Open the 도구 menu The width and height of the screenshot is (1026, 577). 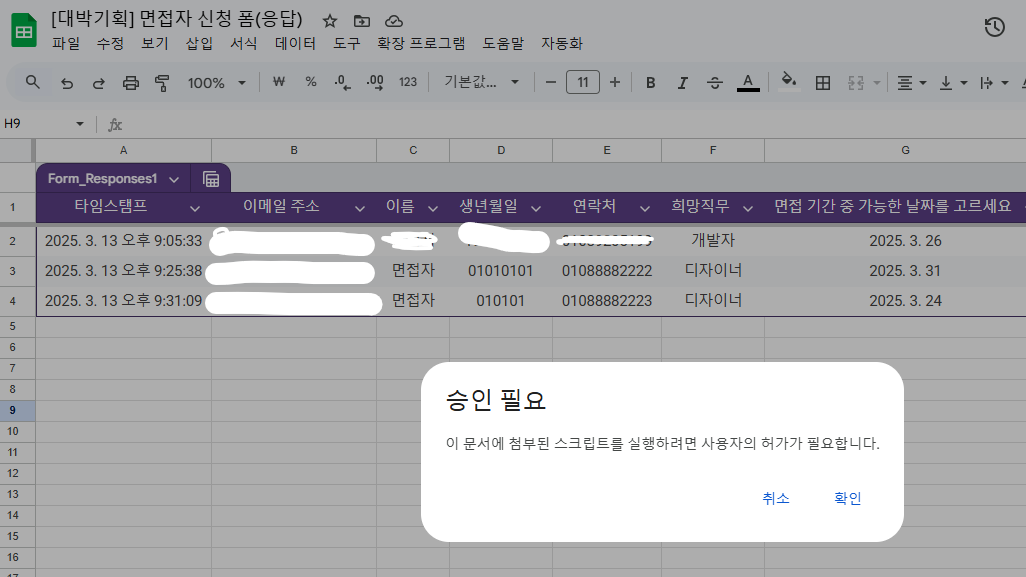[347, 44]
